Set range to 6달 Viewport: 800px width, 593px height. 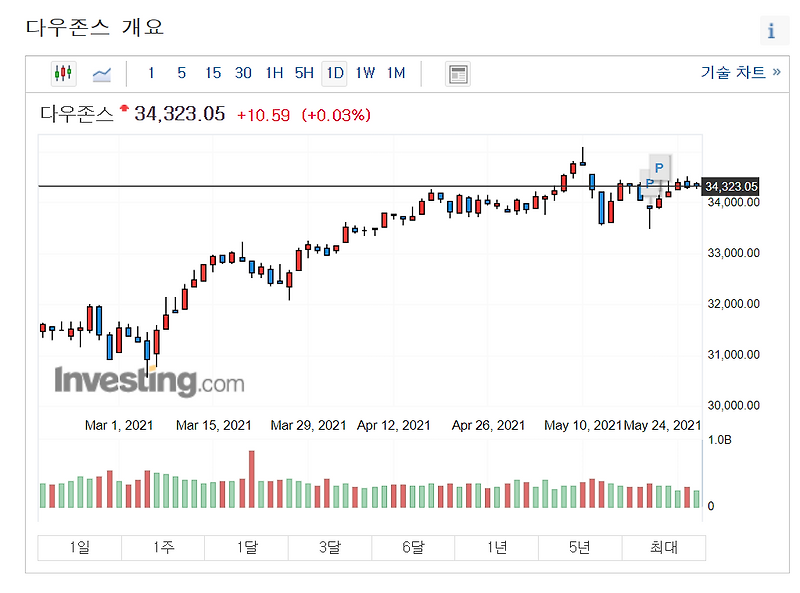(413, 548)
